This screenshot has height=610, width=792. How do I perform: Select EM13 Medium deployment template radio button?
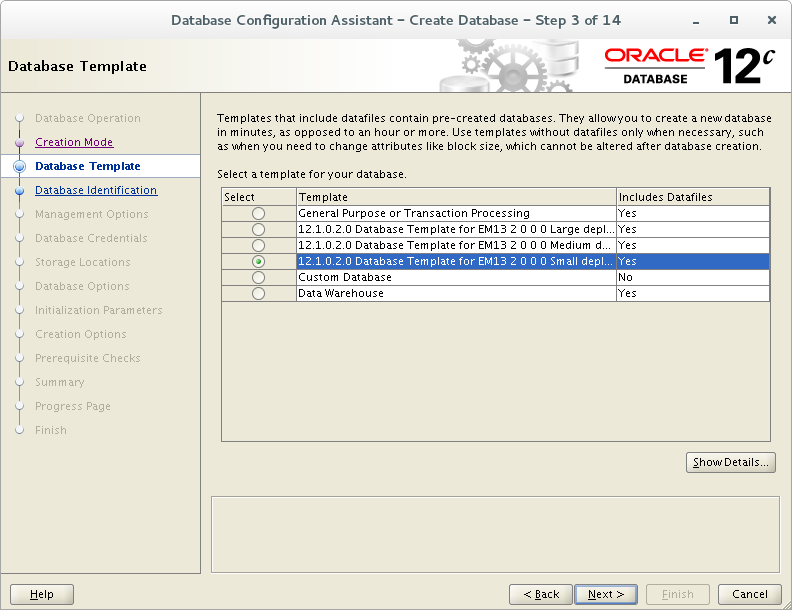[258, 245]
